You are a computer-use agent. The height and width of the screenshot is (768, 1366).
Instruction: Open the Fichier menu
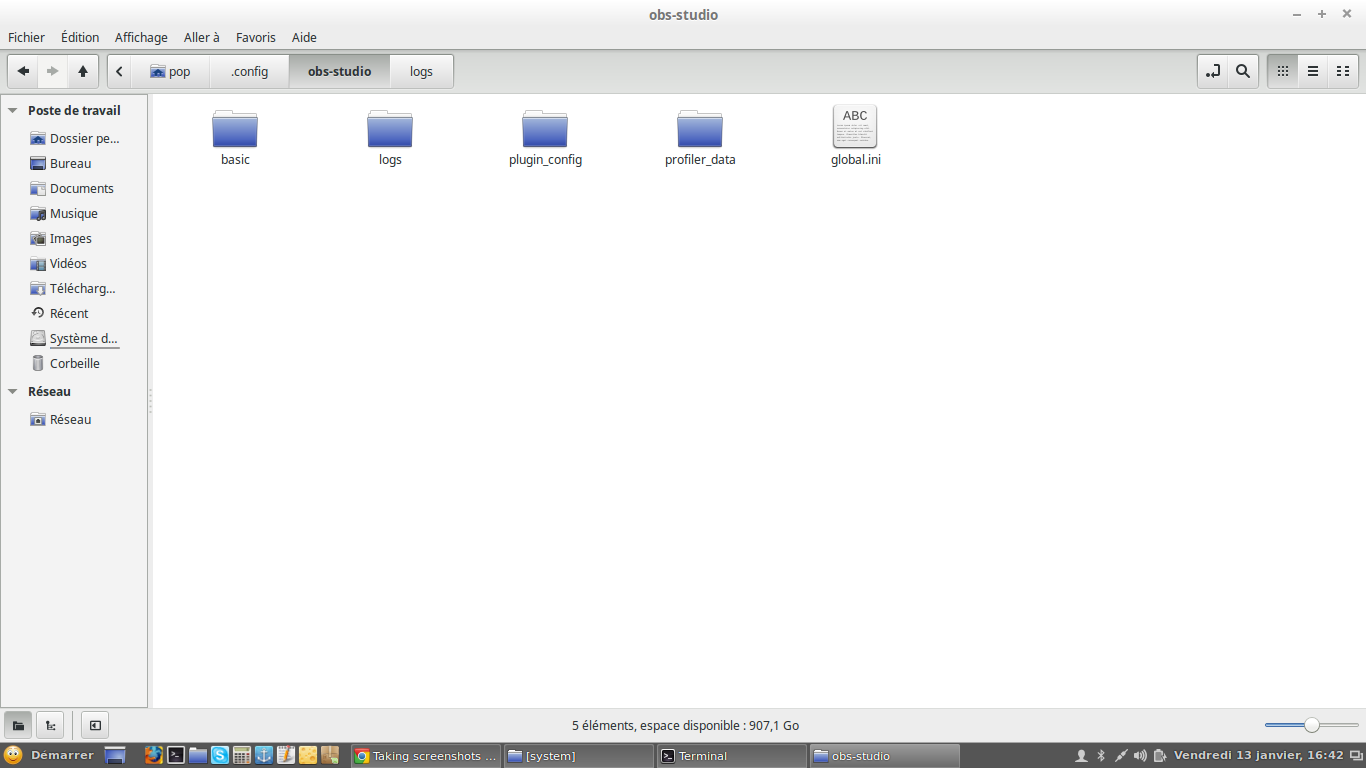point(27,37)
